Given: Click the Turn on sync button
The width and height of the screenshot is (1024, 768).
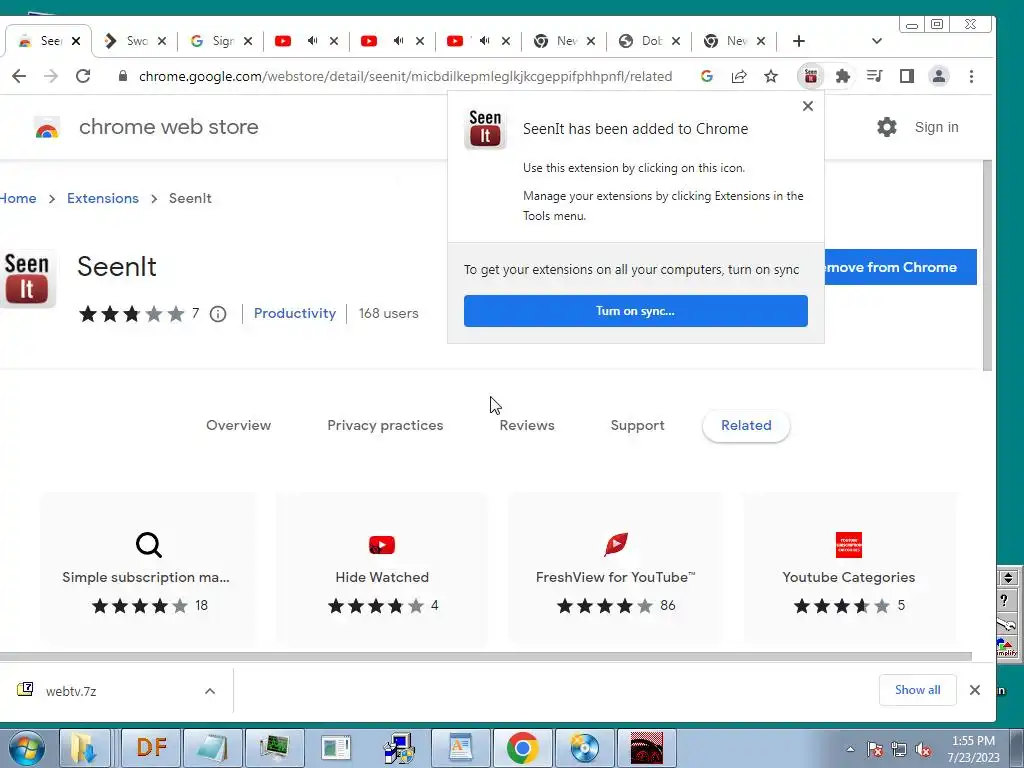Looking at the screenshot, I should tap(635, 311).
